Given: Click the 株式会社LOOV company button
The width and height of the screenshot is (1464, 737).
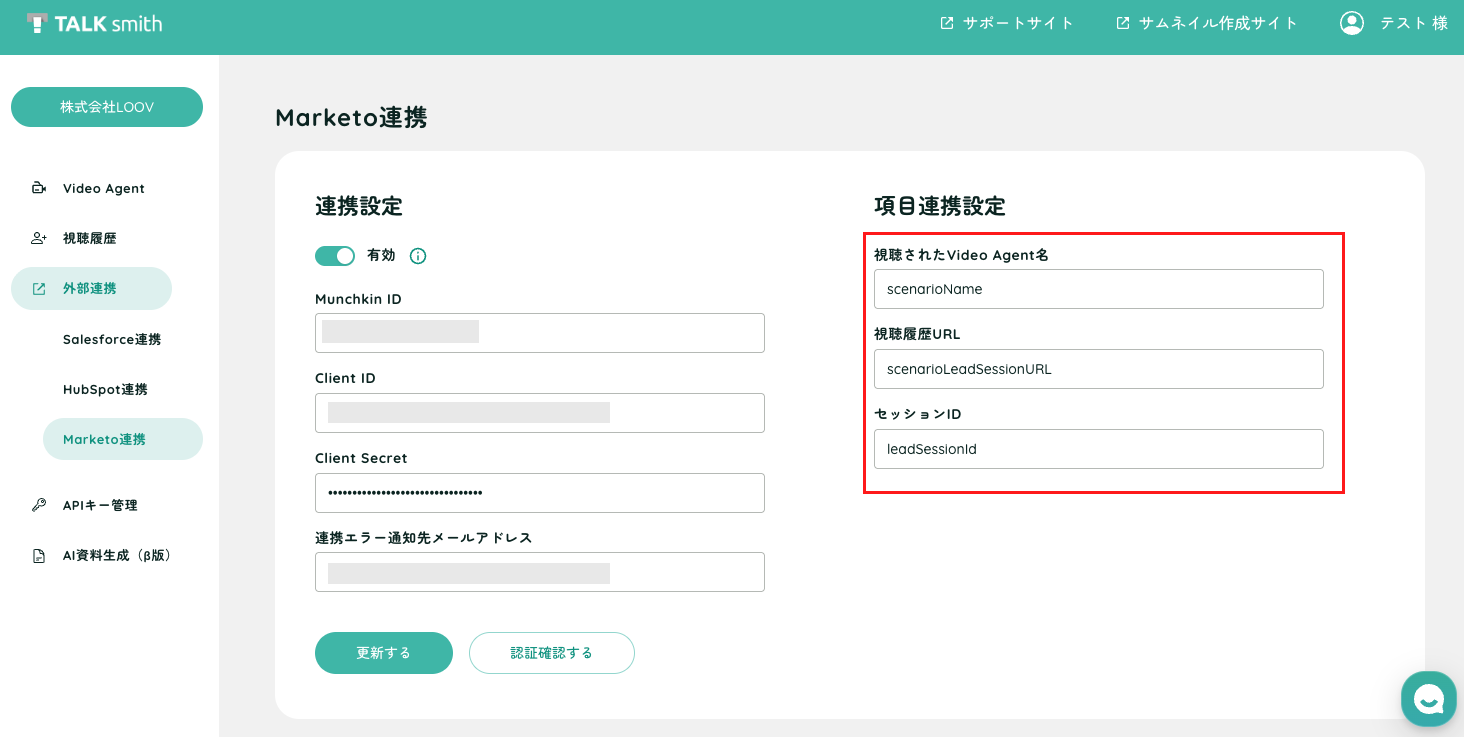Looking at the screenshot, I should click(107, 107).
